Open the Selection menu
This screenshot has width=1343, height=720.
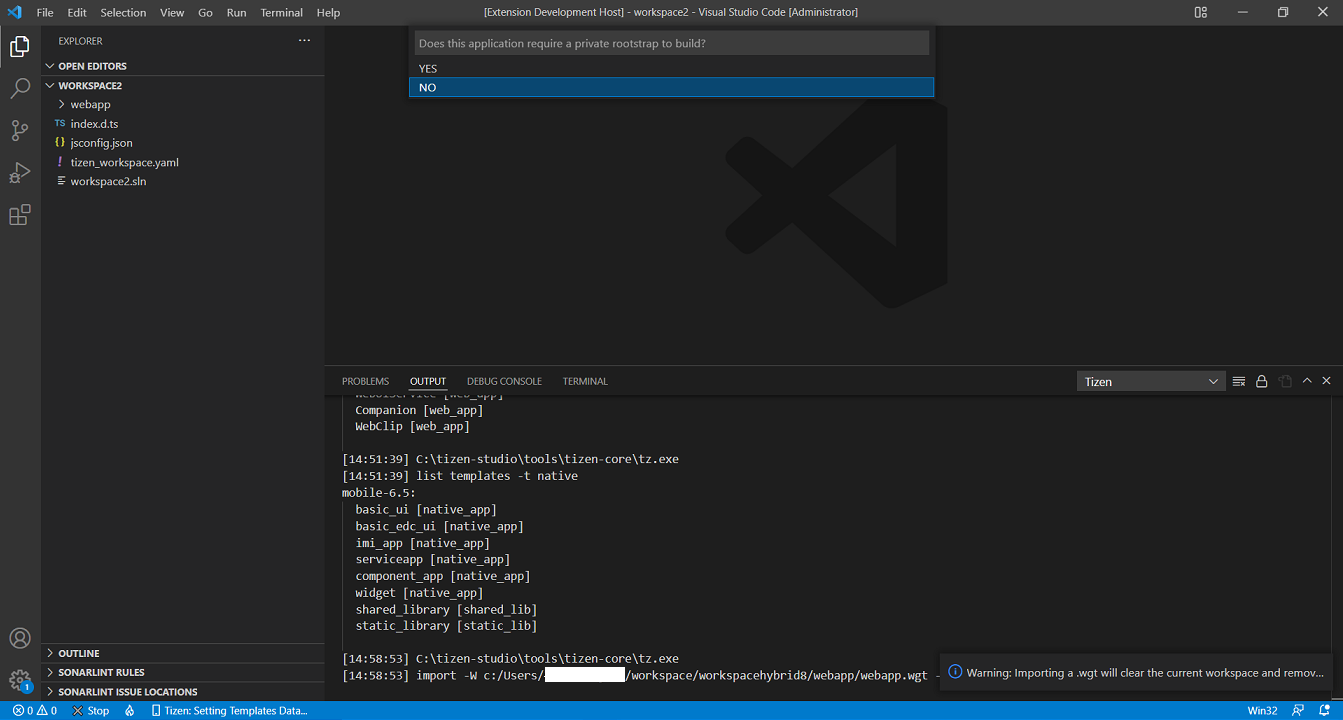[123, 12]
